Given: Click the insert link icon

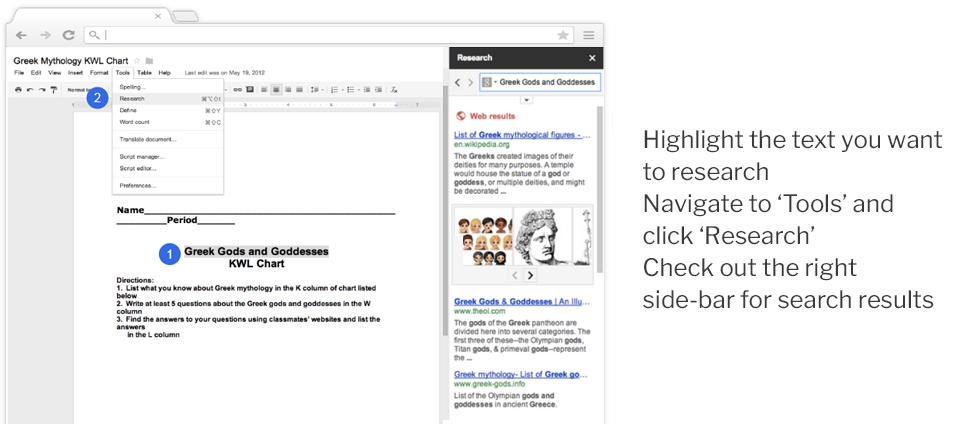Looking at the screenshot, I should [237, 90].
